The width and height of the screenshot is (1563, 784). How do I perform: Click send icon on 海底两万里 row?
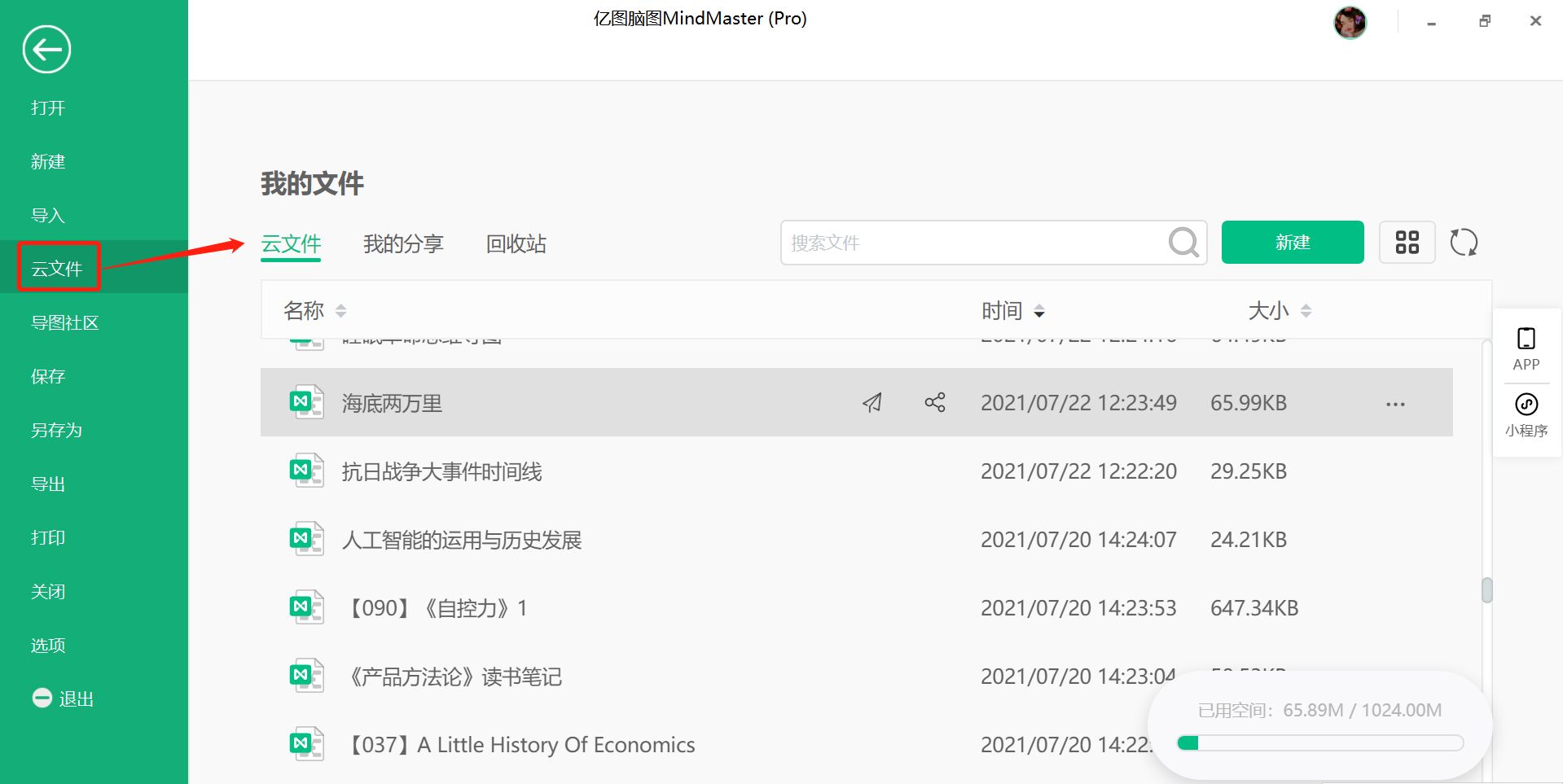coord(872,403)
